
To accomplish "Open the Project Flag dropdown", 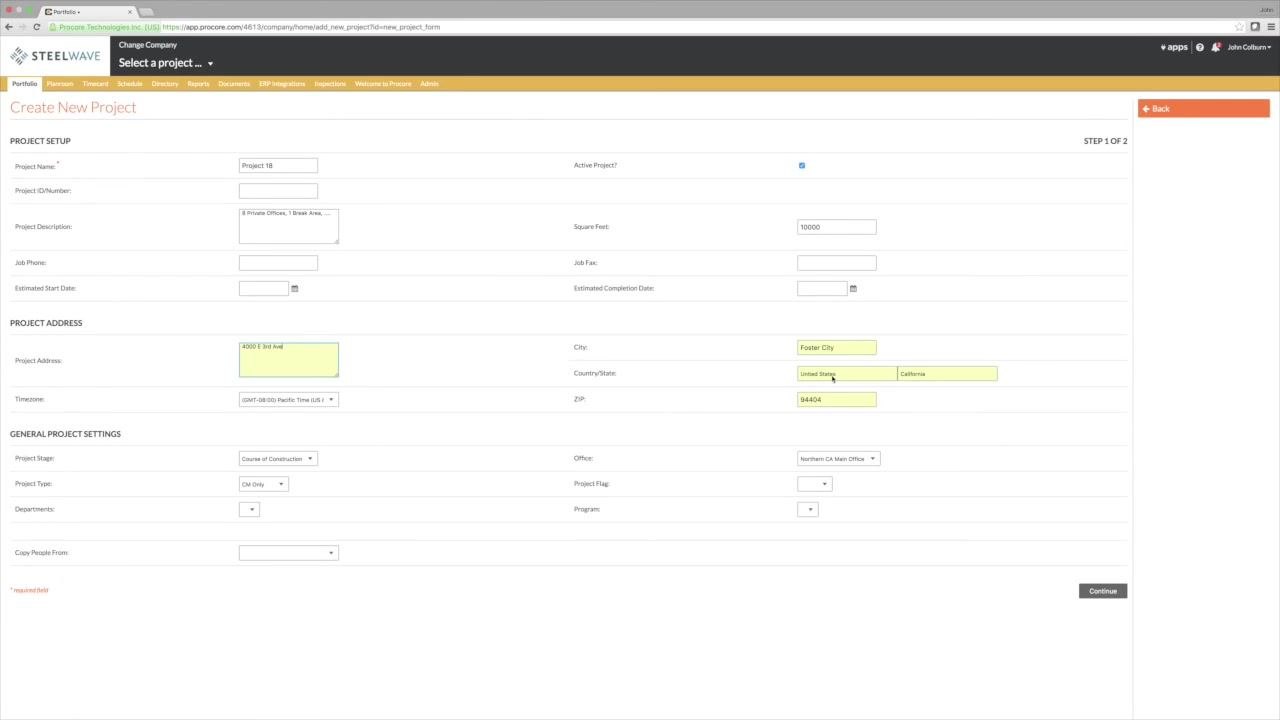I will click(814, 484).
